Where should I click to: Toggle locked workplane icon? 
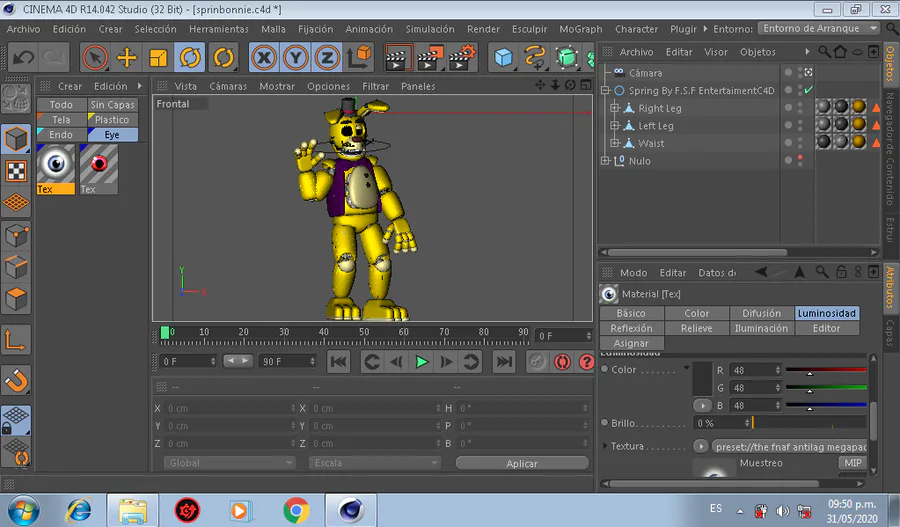click(x=15, y=420)
